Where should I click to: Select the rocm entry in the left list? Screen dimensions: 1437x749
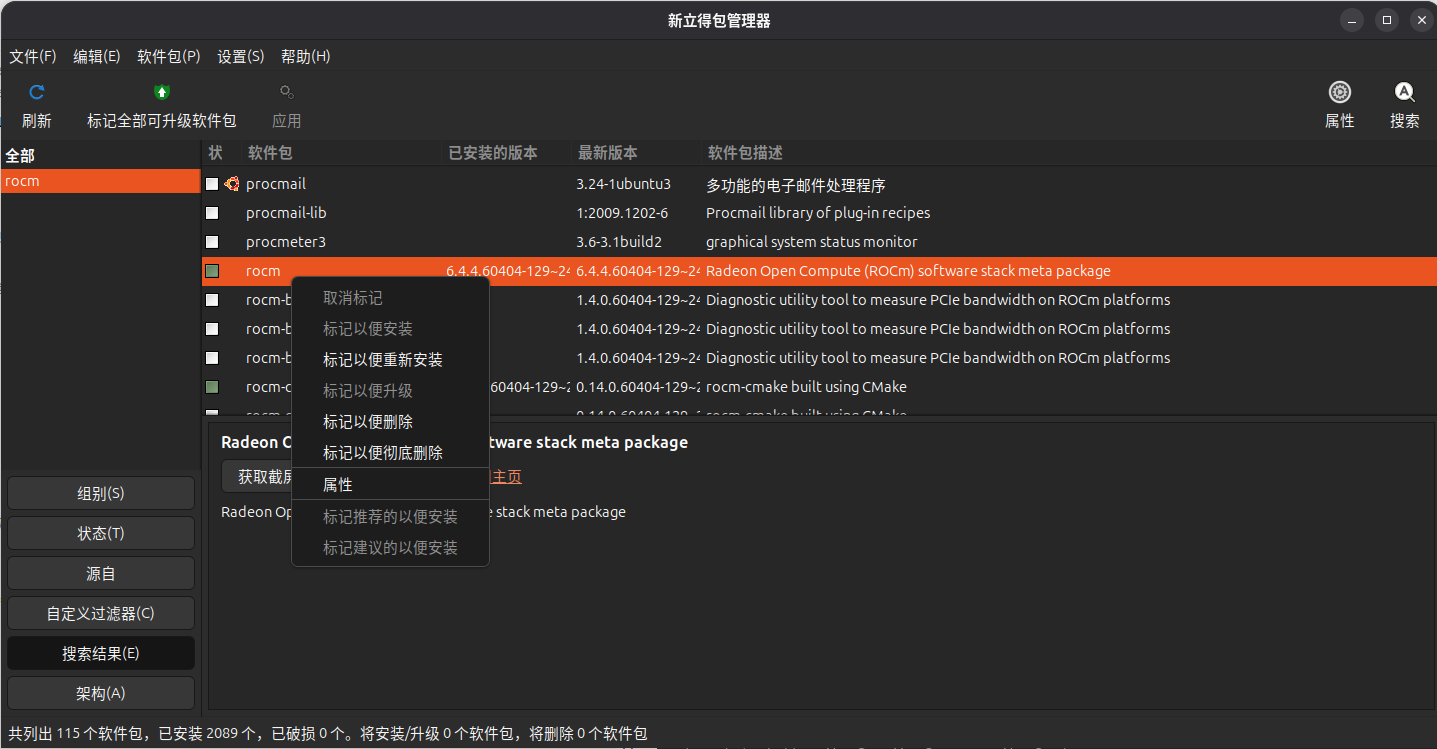point(100,181)
